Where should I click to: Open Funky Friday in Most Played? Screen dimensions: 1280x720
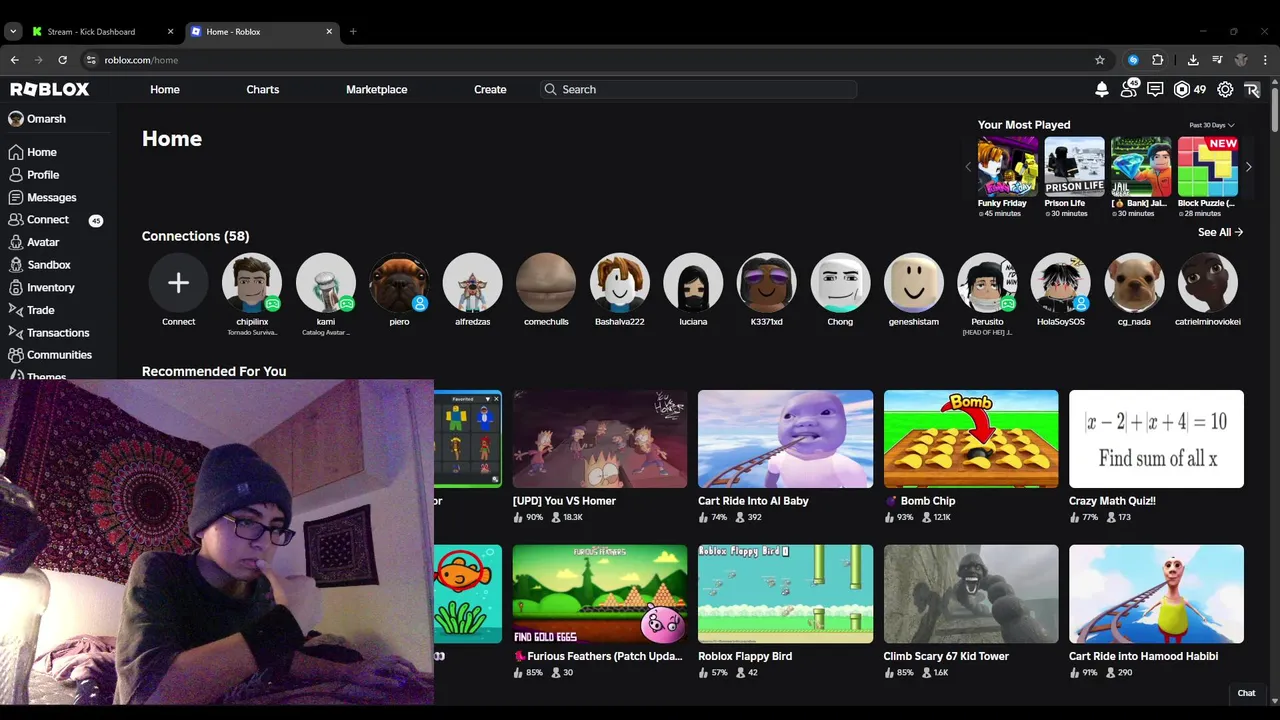pyautogui.click(x=1008, y=167)
